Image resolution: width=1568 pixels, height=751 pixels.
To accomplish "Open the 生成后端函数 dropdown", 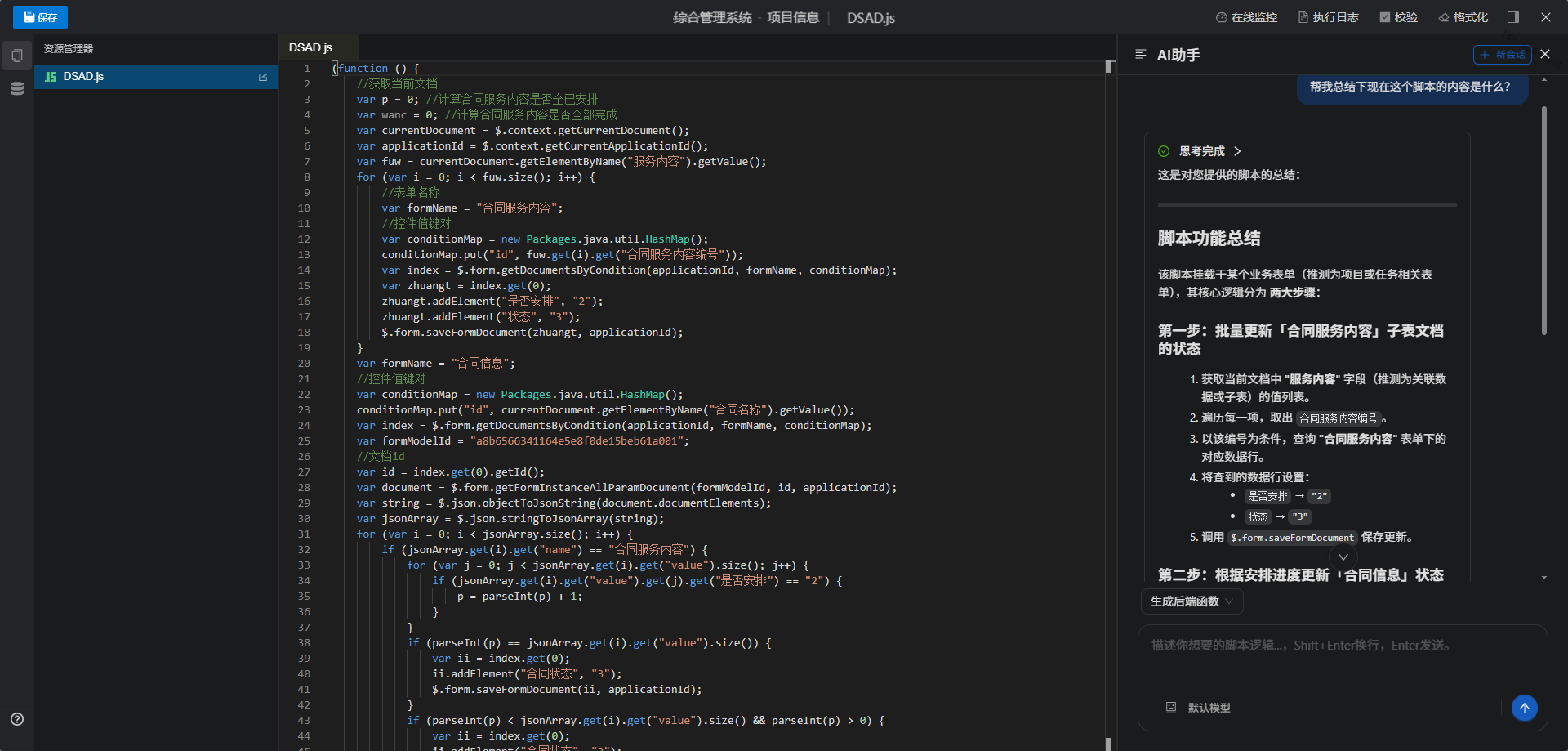I will click(1192, 601).
